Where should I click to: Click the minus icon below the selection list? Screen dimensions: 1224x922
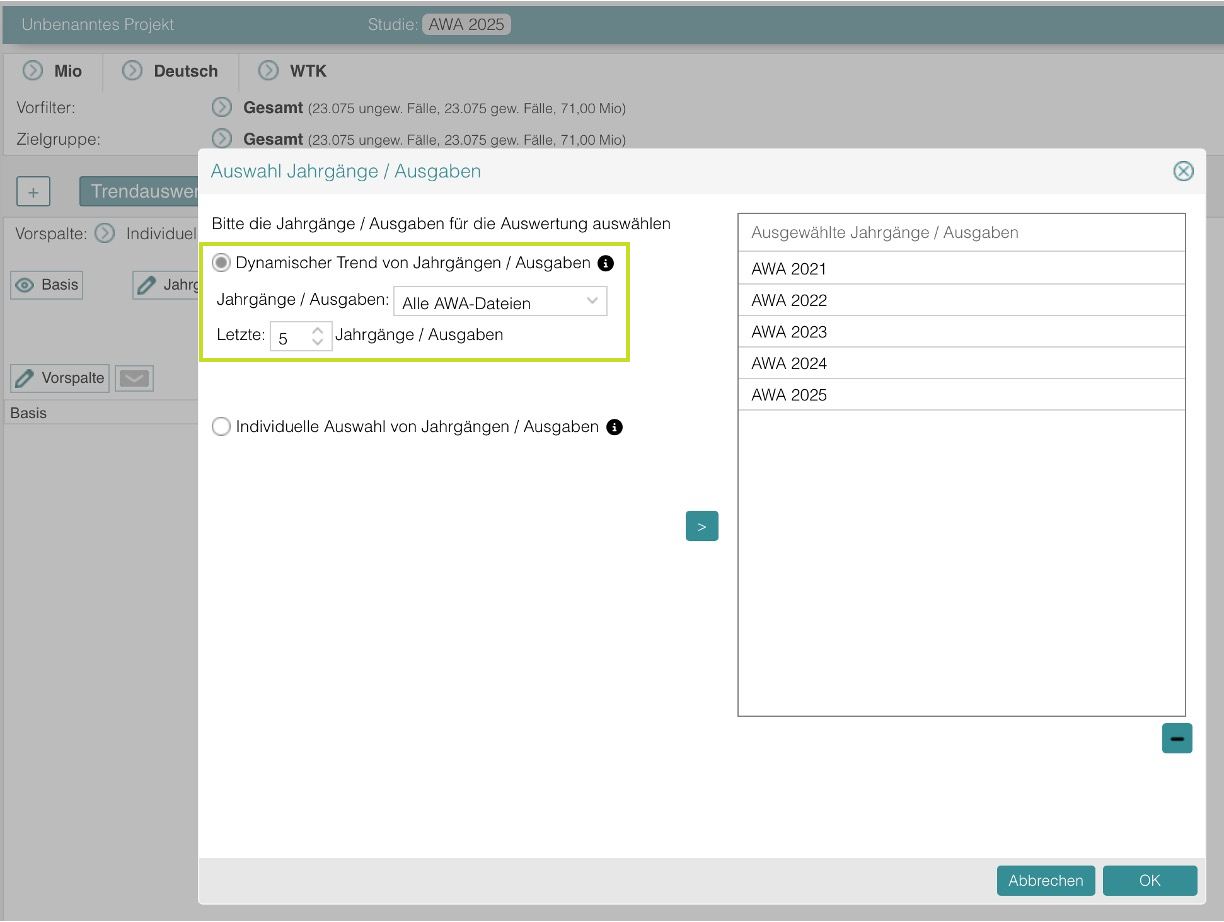click(1176, 737)
